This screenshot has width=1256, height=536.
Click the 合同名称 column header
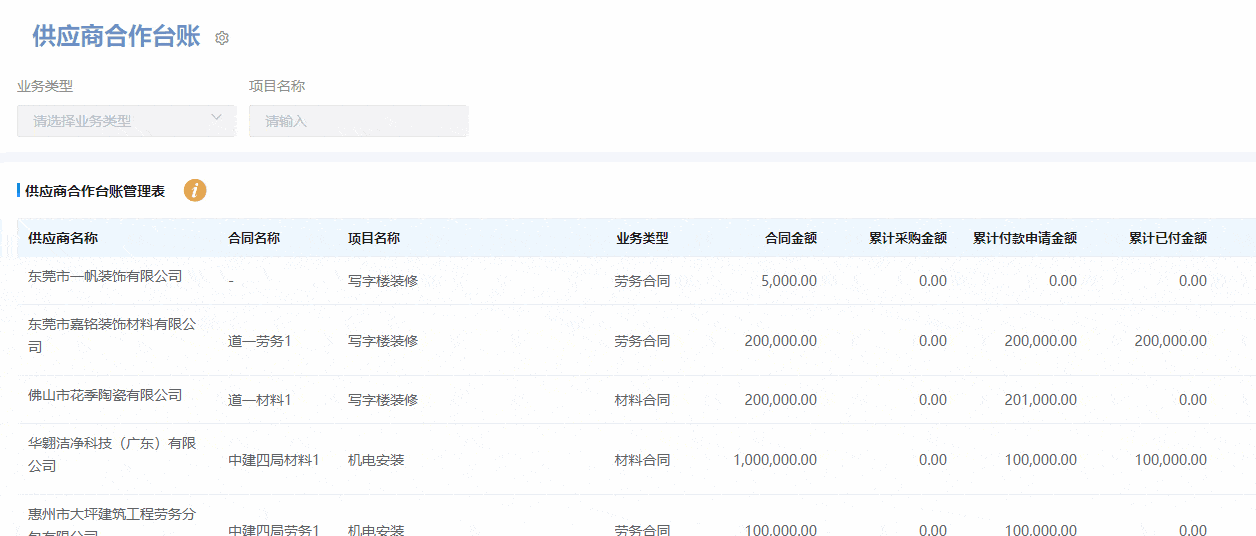(x=254, y=238)
